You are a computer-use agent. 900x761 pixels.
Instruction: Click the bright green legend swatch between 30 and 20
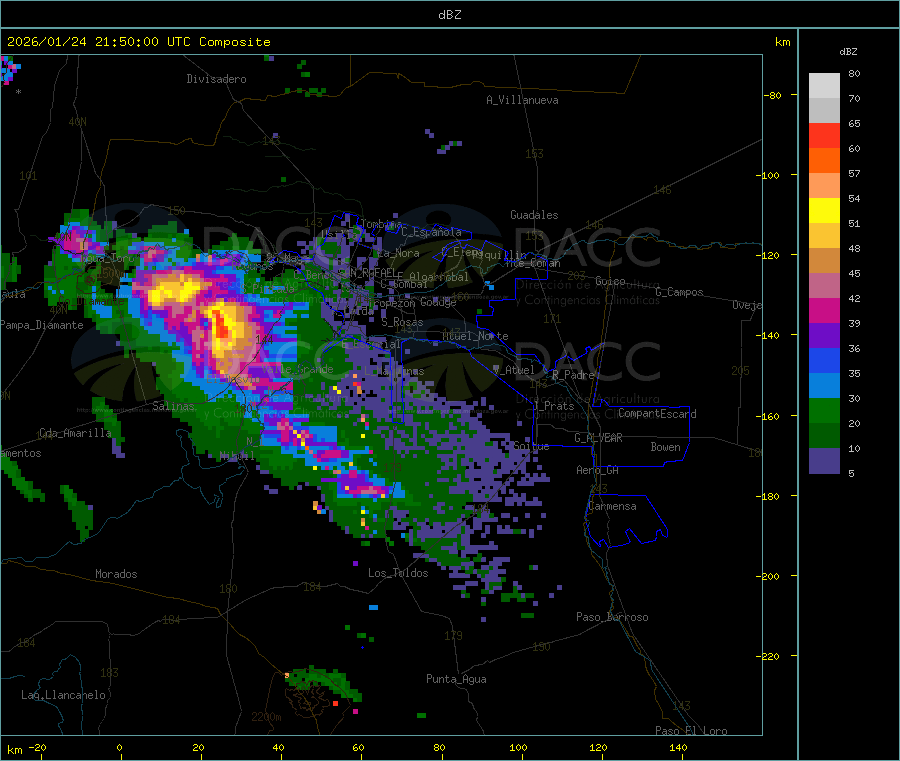click(x=824, y=411)
